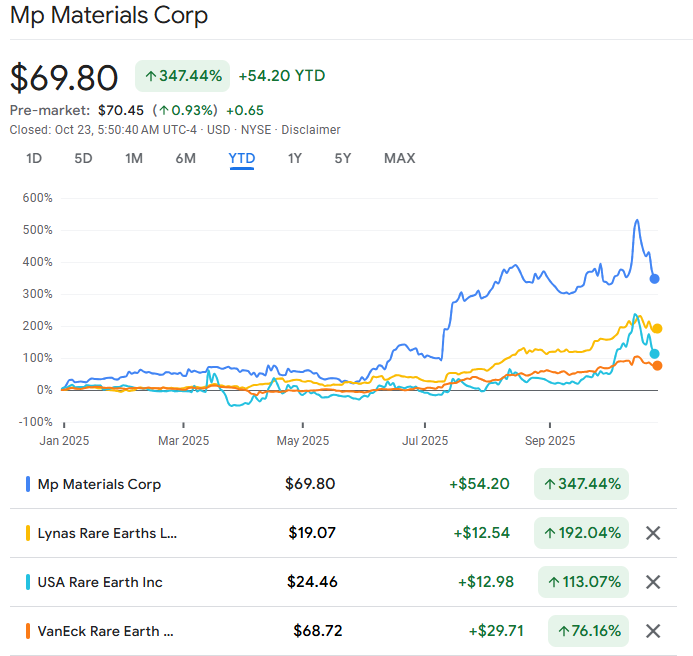
Task: Click the 347.44% gain badge beside price
Action: 182,76
